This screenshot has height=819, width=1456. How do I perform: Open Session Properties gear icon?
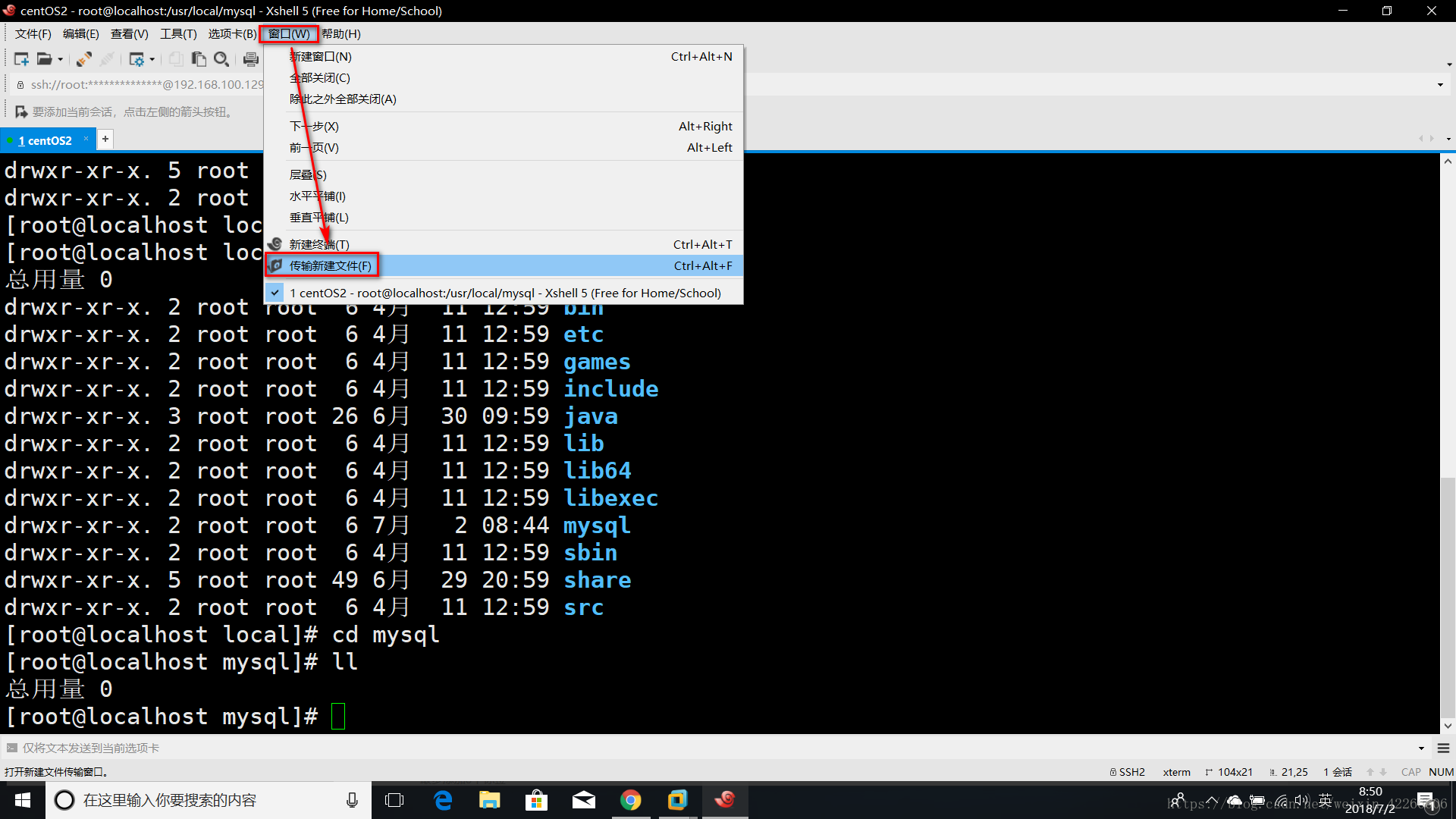click(x=136, y=59)
